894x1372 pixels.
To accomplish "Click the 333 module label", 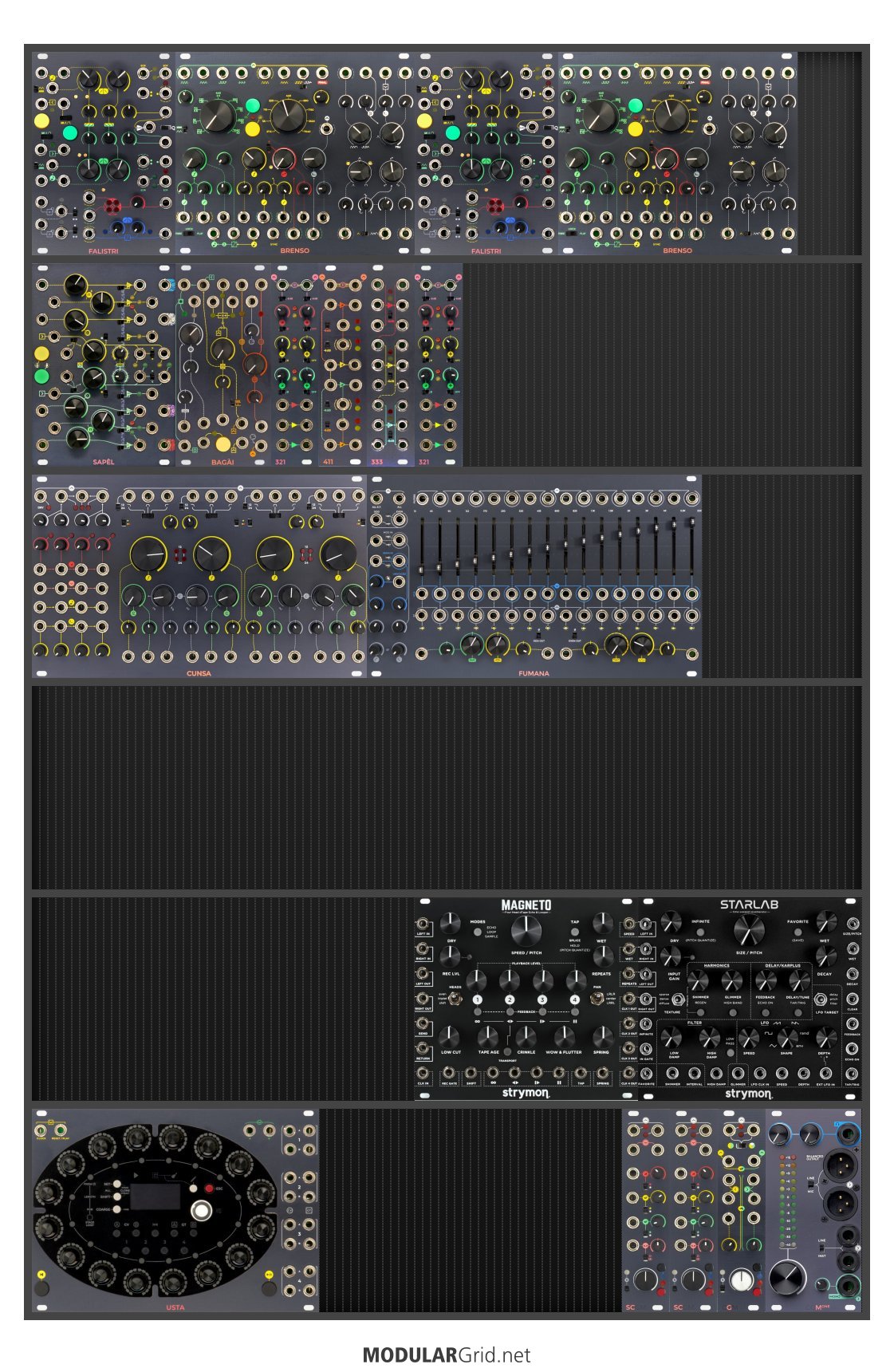I will point(376,462).
